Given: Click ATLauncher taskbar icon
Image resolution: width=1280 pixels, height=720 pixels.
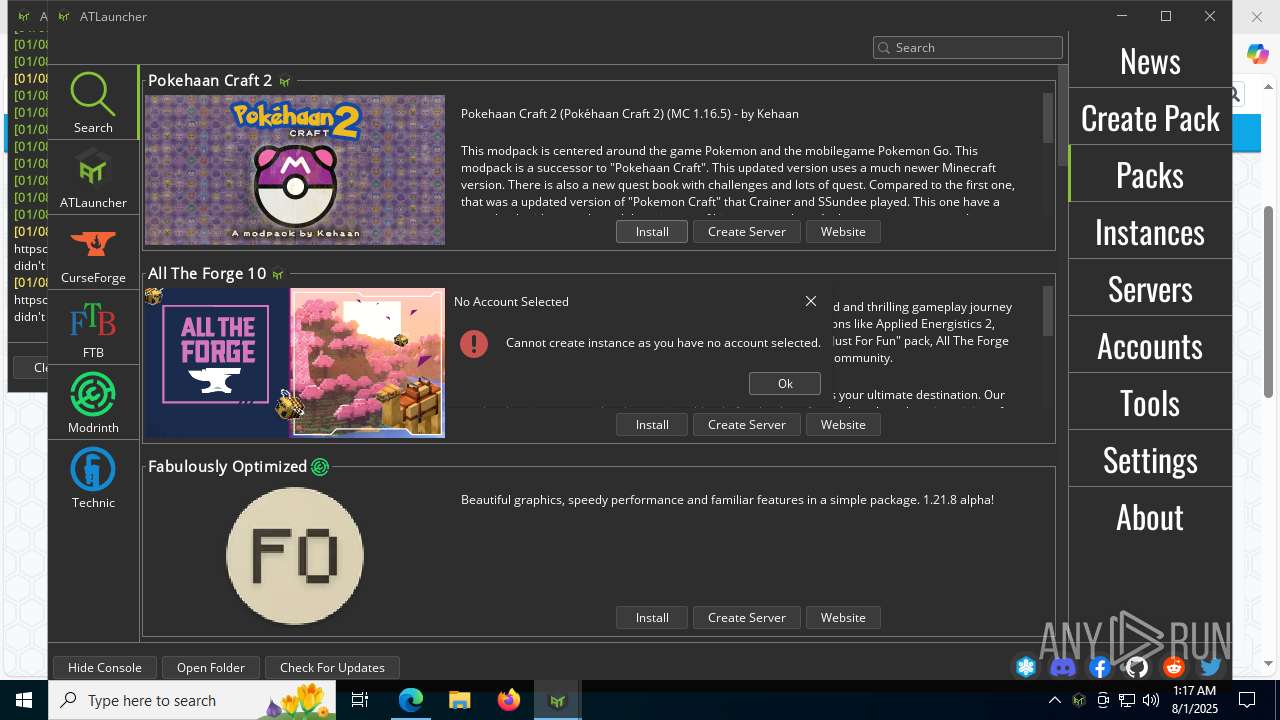Looking at the screenshot, I should coord(558,700).
